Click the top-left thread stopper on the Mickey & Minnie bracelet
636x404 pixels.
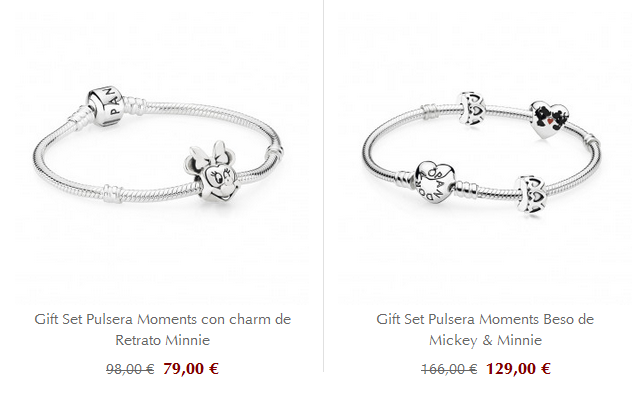coord(431,112)
